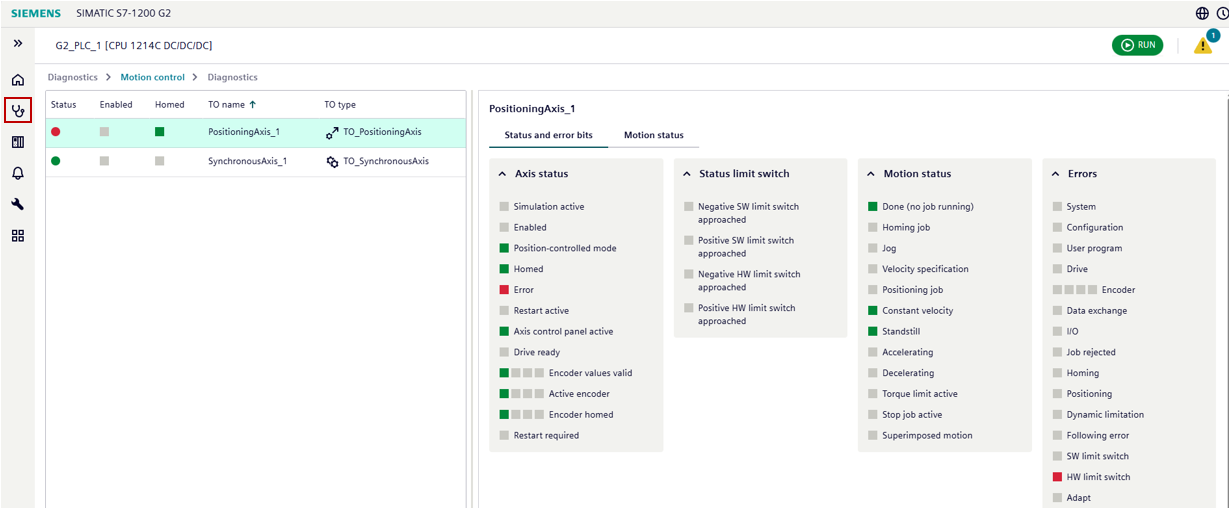1230x508 pixels.
Task: Select the SynchronousAxis_1 table row
Action: coord(247,161)
